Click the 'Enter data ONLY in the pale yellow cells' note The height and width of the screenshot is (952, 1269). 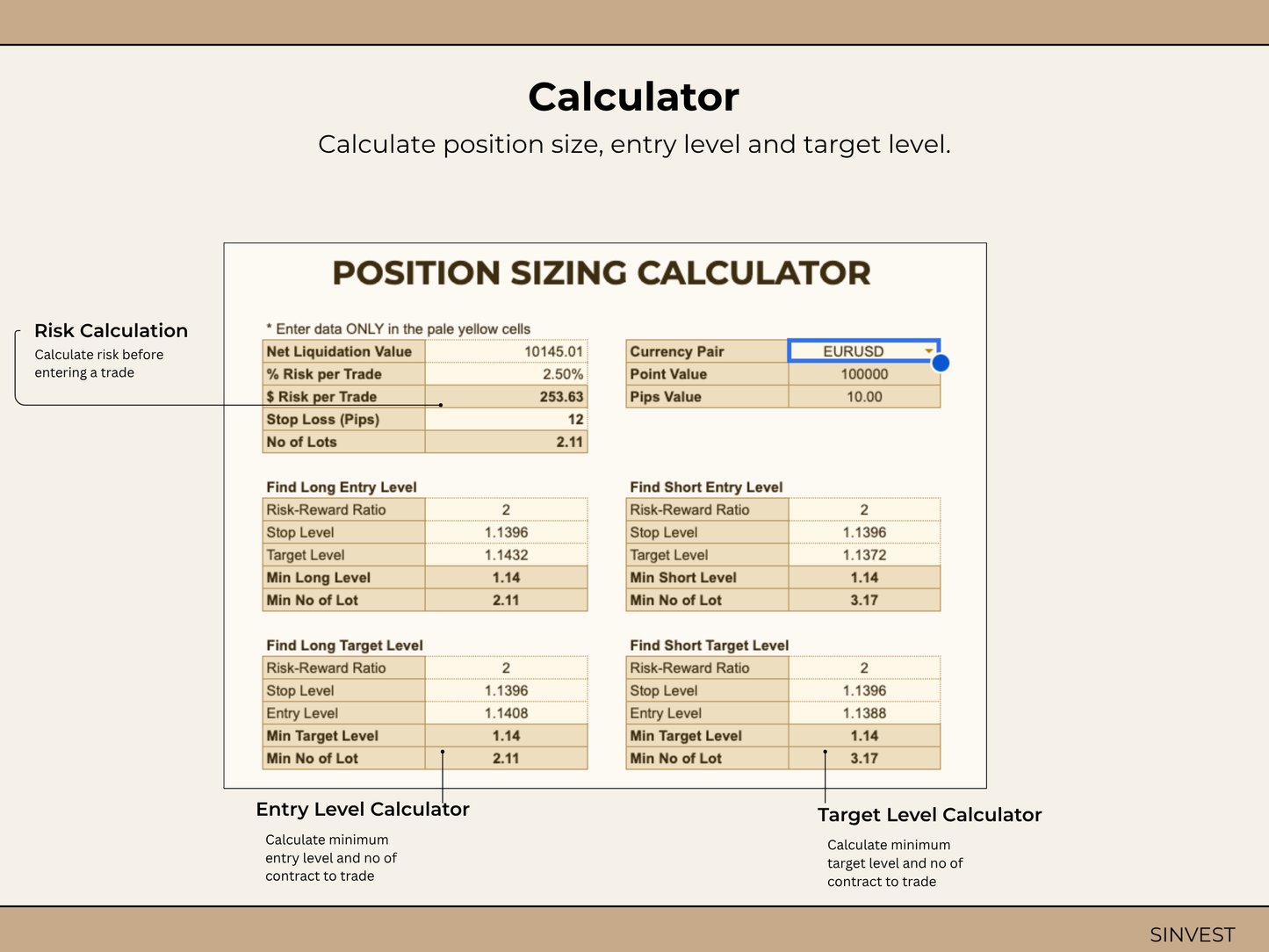click(x=399, y=329)
